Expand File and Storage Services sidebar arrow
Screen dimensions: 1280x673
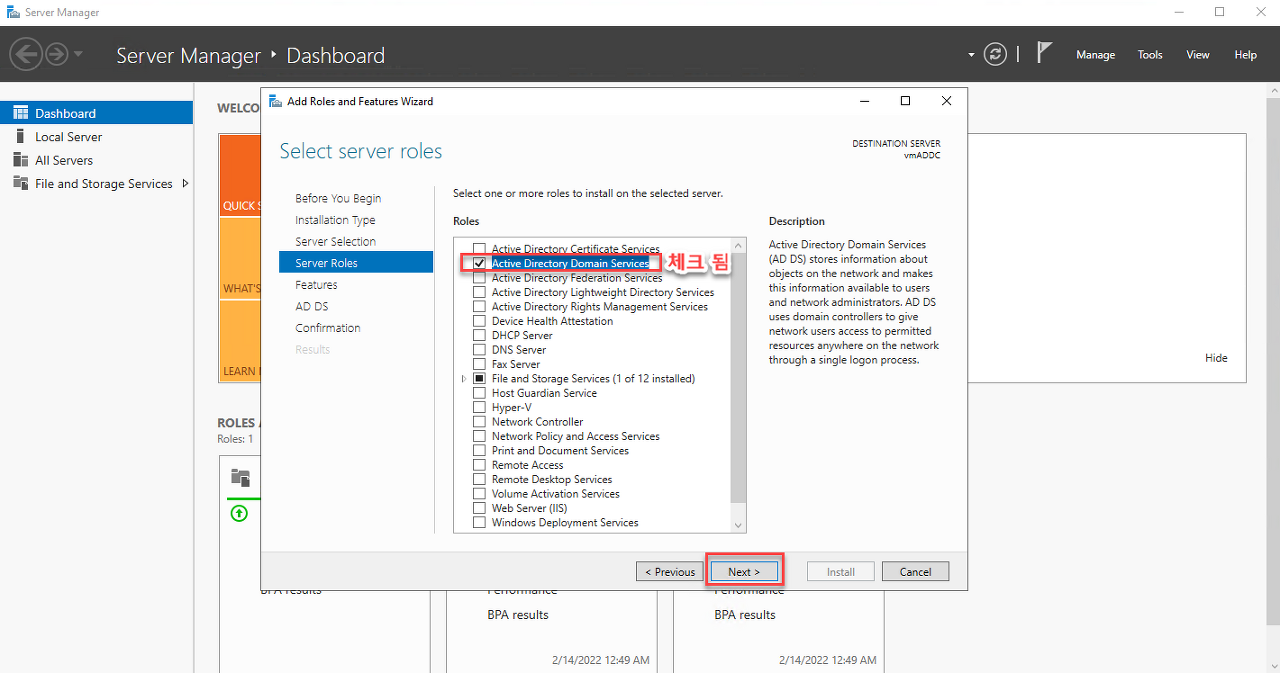185,183
